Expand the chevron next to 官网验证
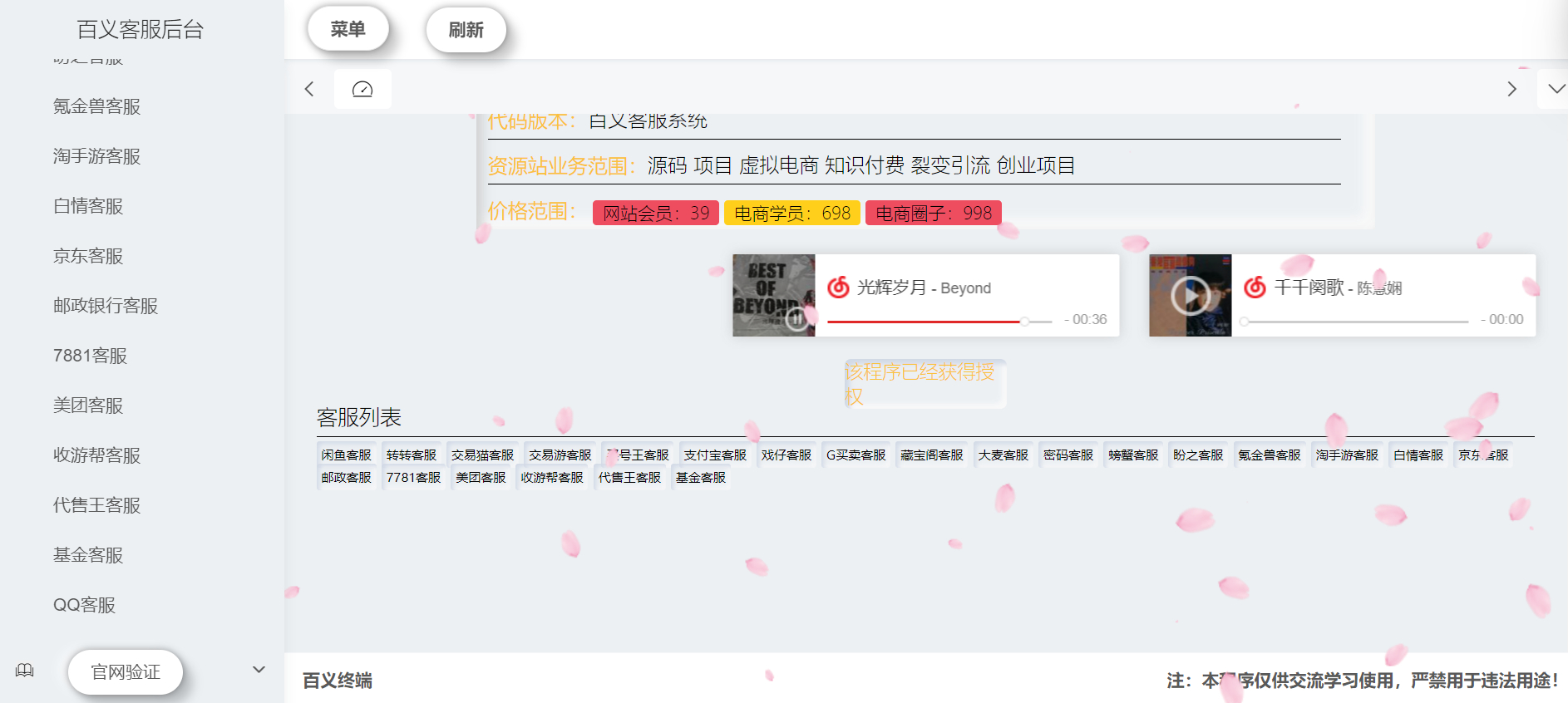Viewport: 1568px width, 703px height. click(259, 670)
